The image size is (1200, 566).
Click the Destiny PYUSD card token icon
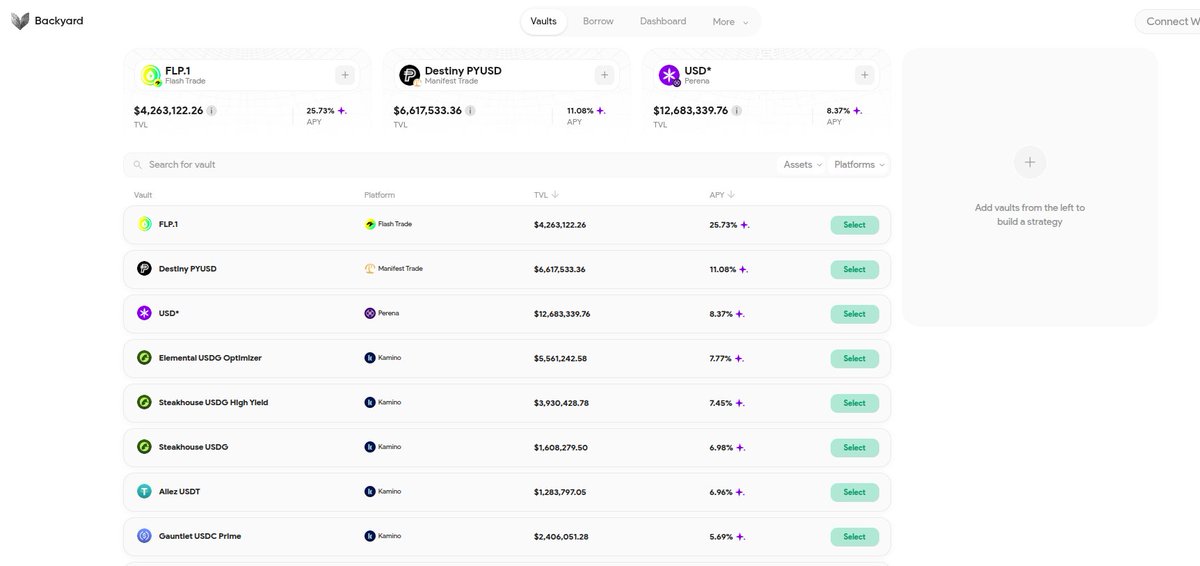(410, 75)
